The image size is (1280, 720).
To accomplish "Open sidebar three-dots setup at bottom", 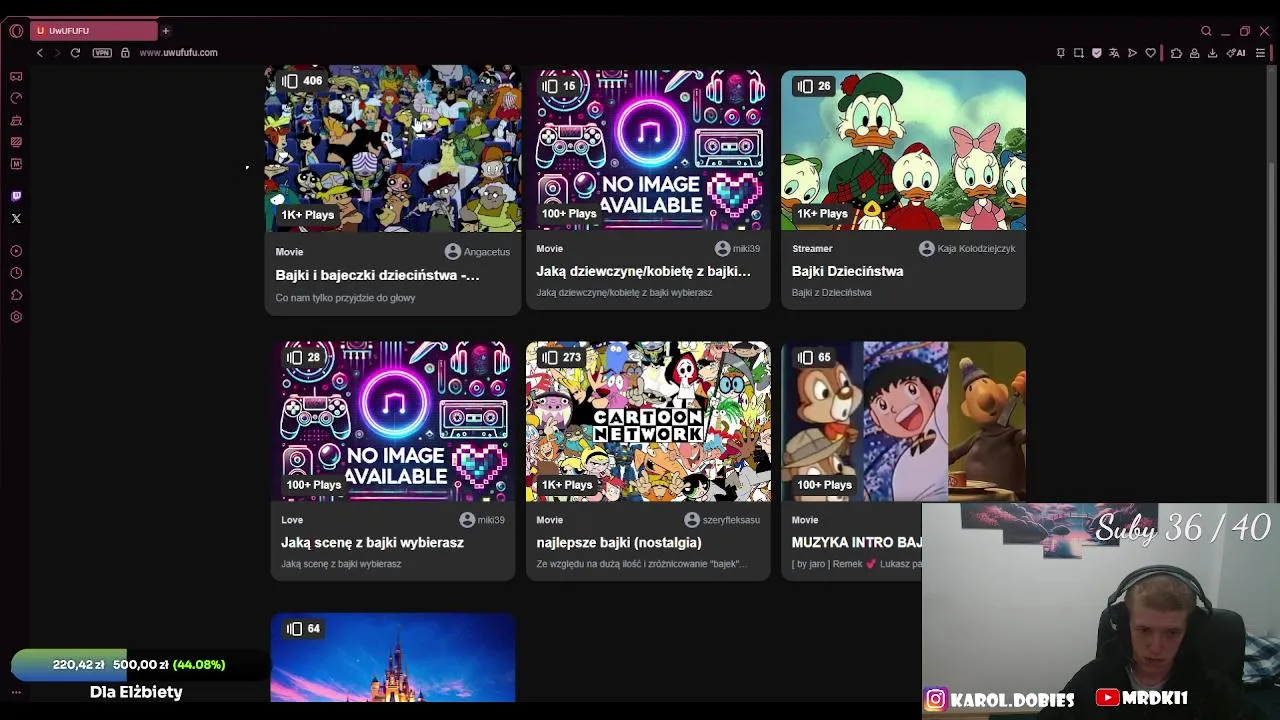I will 16,692.
